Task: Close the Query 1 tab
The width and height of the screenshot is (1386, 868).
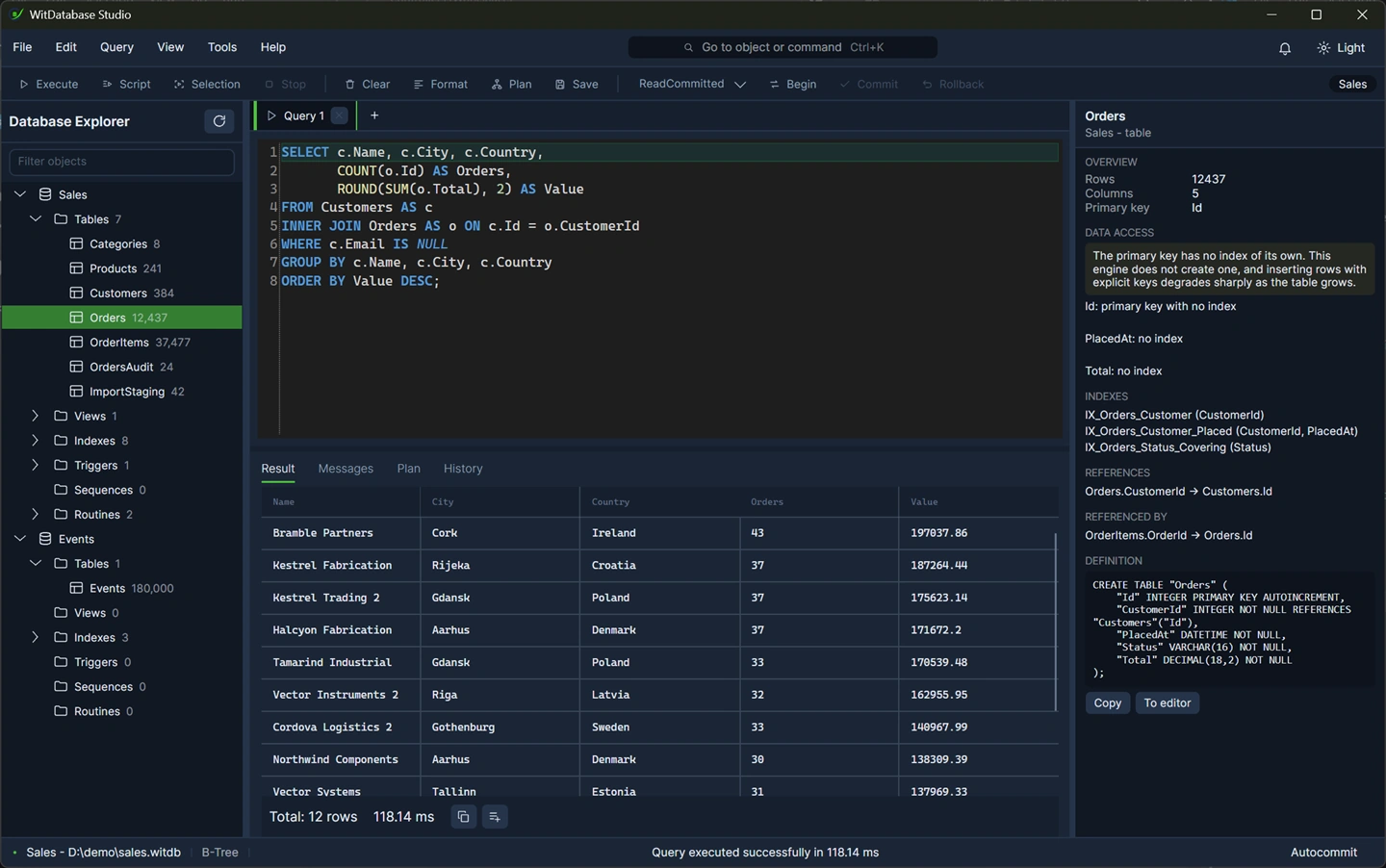Action: (339, 115)
